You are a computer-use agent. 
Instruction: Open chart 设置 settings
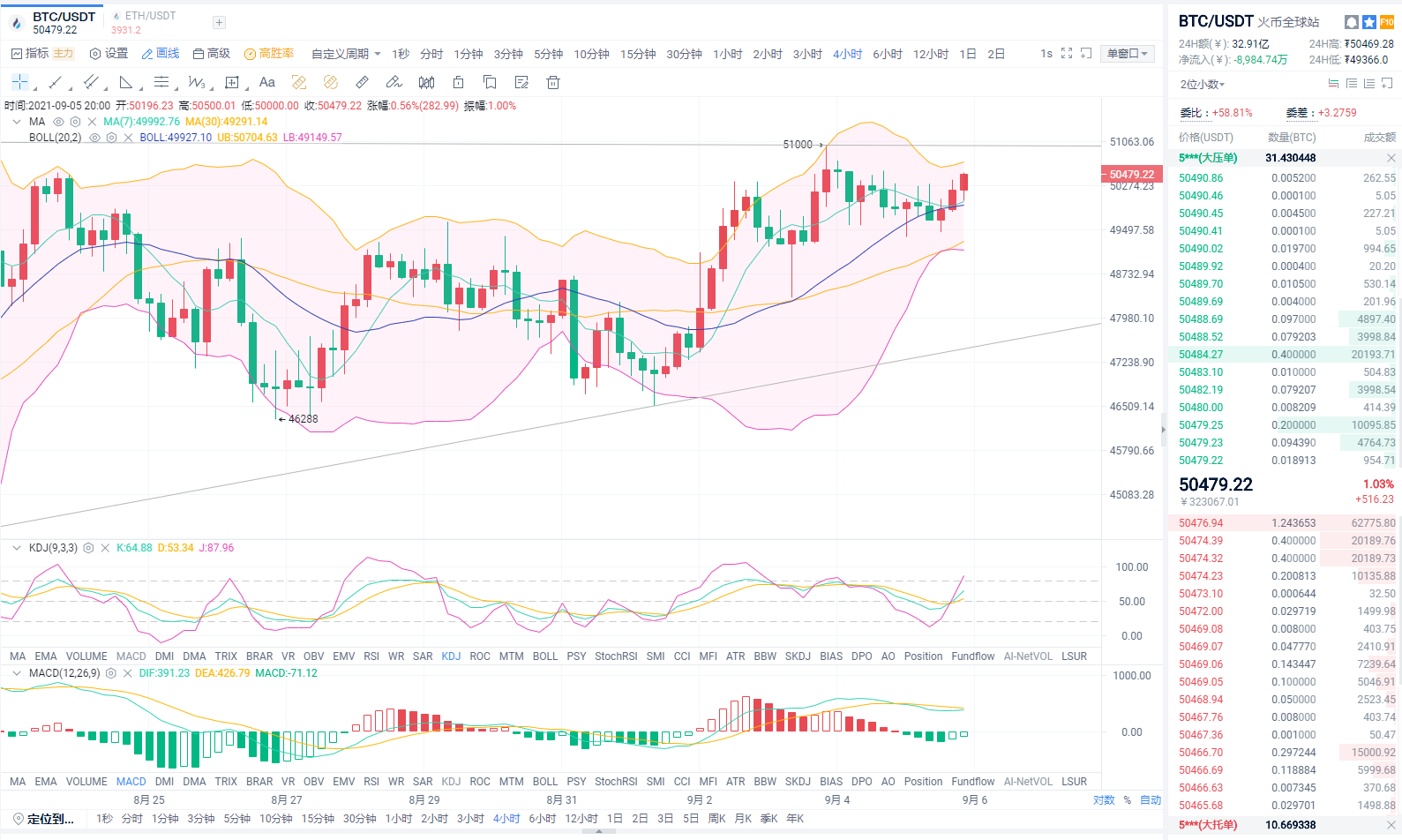pos(109,54)
